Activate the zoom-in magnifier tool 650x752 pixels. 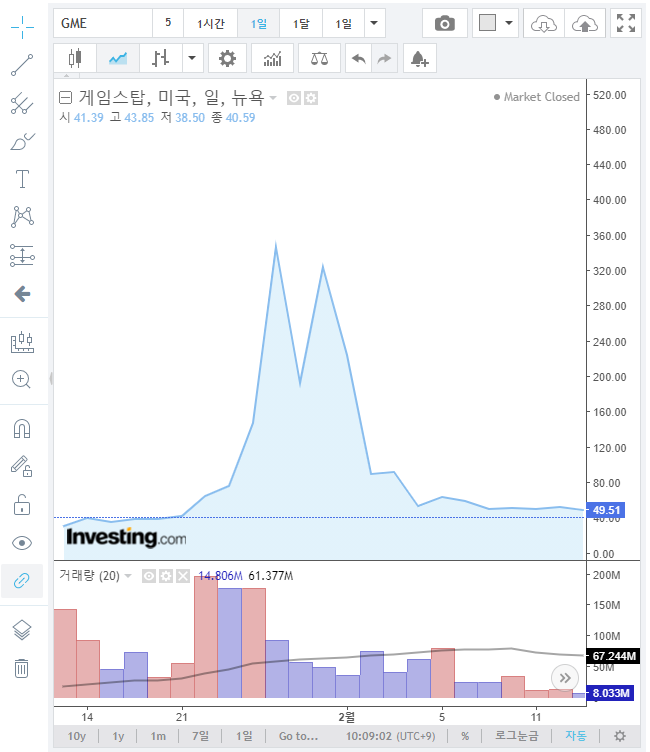click(21, 379)
